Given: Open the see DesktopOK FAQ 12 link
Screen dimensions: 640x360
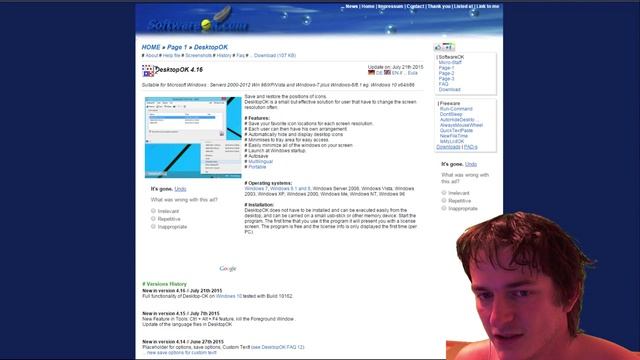Looking at the screenshot, I should [x=278, y=347].
